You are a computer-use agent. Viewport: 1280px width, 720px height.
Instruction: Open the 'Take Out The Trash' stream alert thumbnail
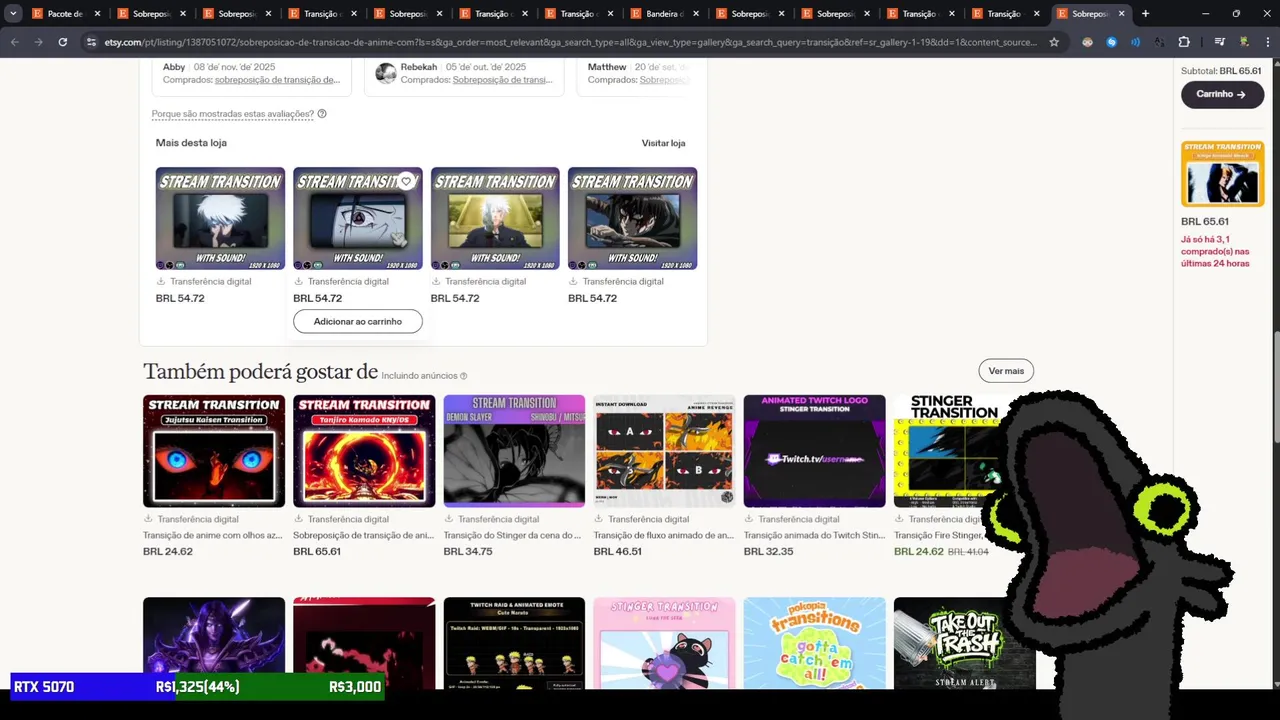[964, 643]
